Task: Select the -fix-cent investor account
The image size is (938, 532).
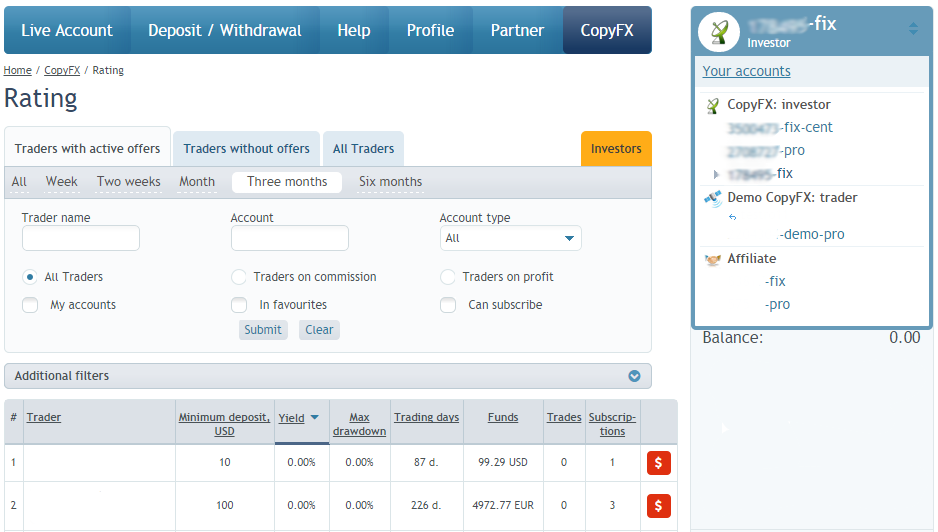Action: click(780, 127)
